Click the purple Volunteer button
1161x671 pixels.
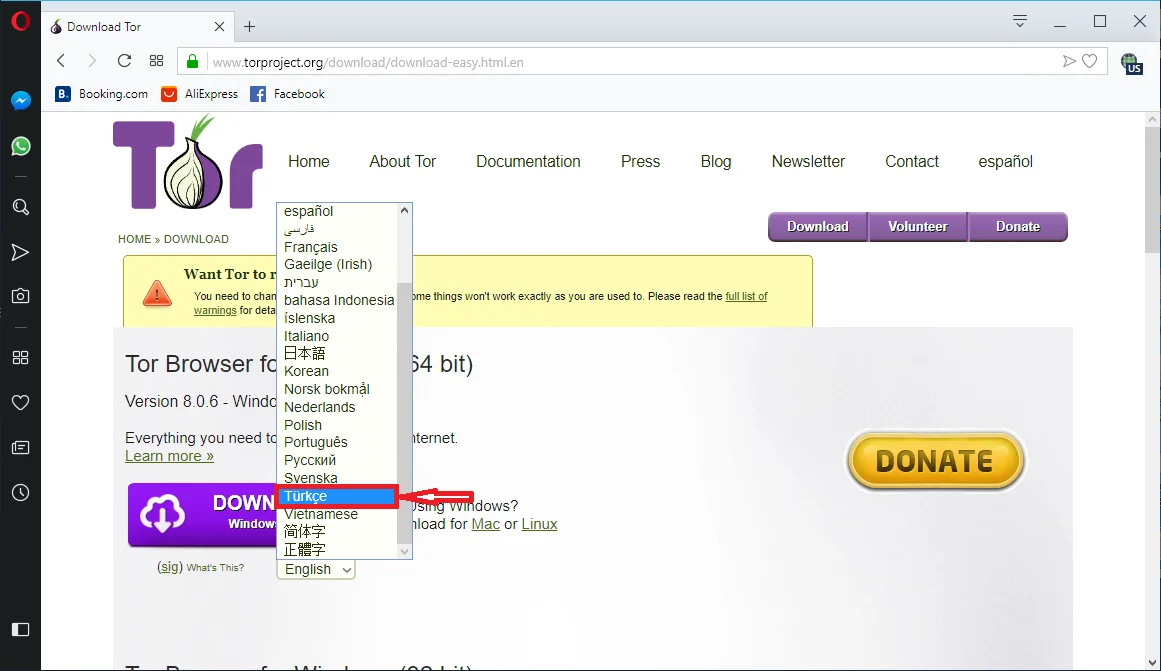[917, 227]
